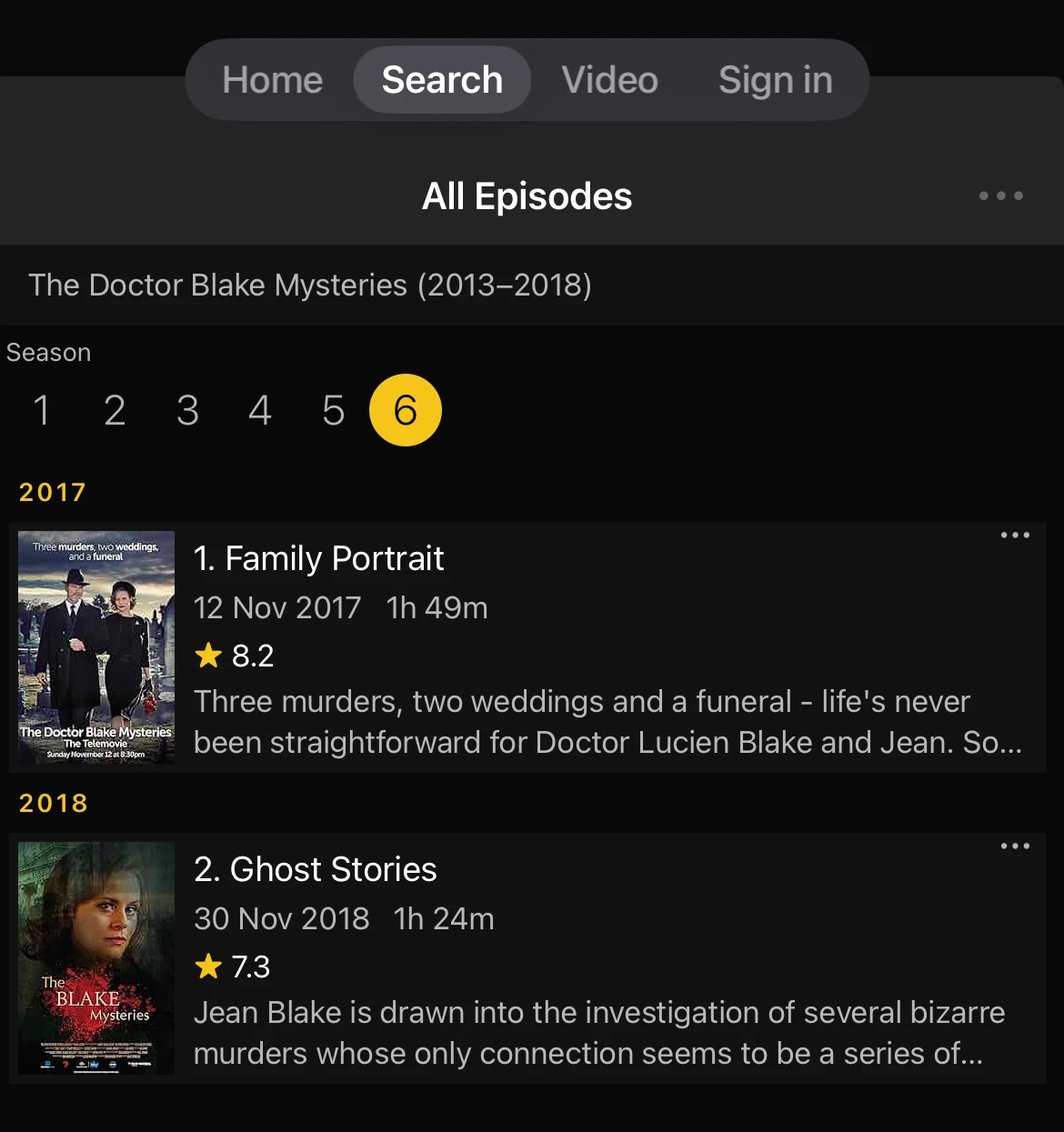1064x1132 pixels.
Task: Open the Ghost Stories episode title
Action: tap(315, 869)
